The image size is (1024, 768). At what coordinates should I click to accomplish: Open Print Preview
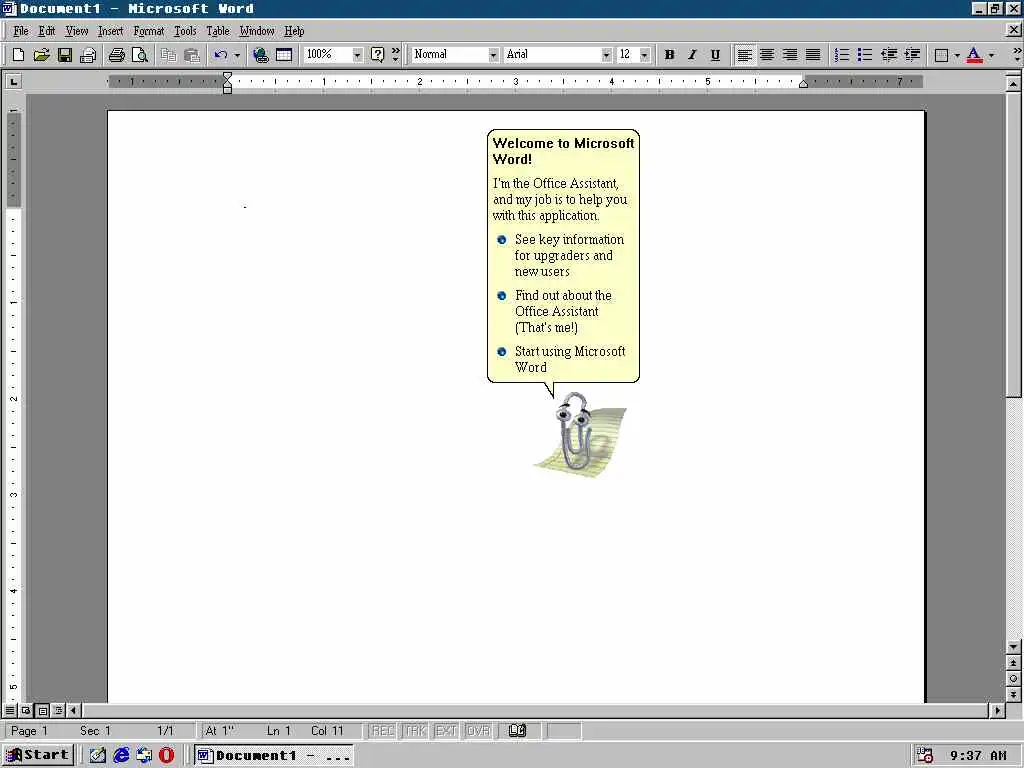click(x=140, y=55)
